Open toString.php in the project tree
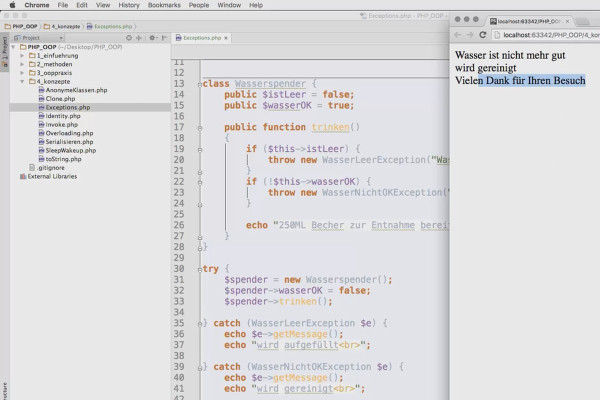The image size is (600, 400). [x=60, y=159]
